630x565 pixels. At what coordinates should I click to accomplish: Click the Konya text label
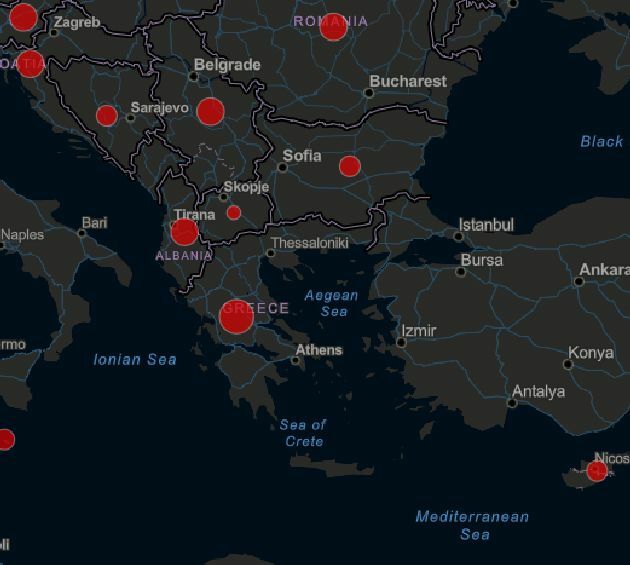591,353
